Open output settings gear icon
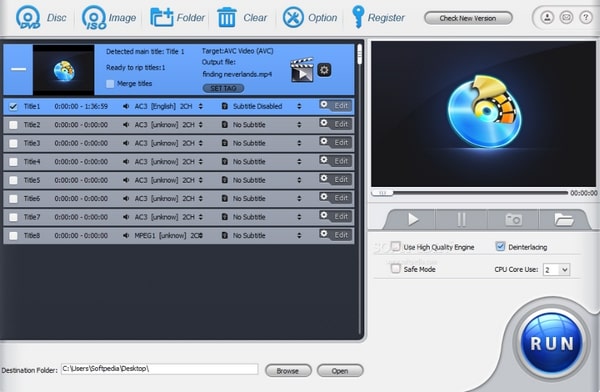This screenshot has height=392, width=600. [324, 70]
